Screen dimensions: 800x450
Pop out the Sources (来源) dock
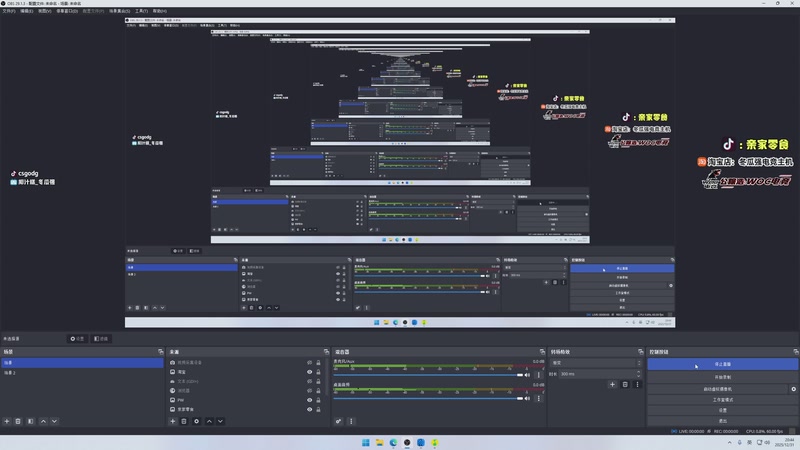[327, 352]
